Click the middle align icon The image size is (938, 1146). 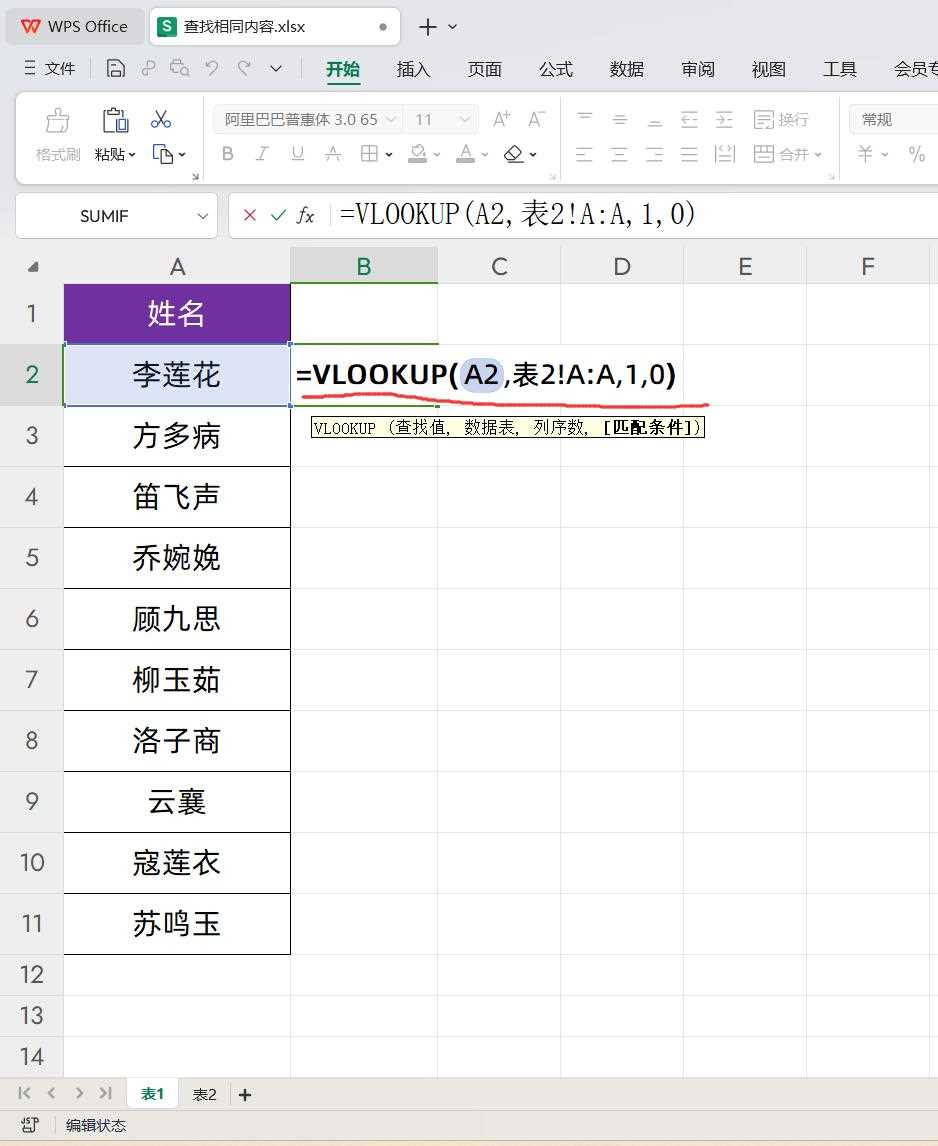click(619, 119)
